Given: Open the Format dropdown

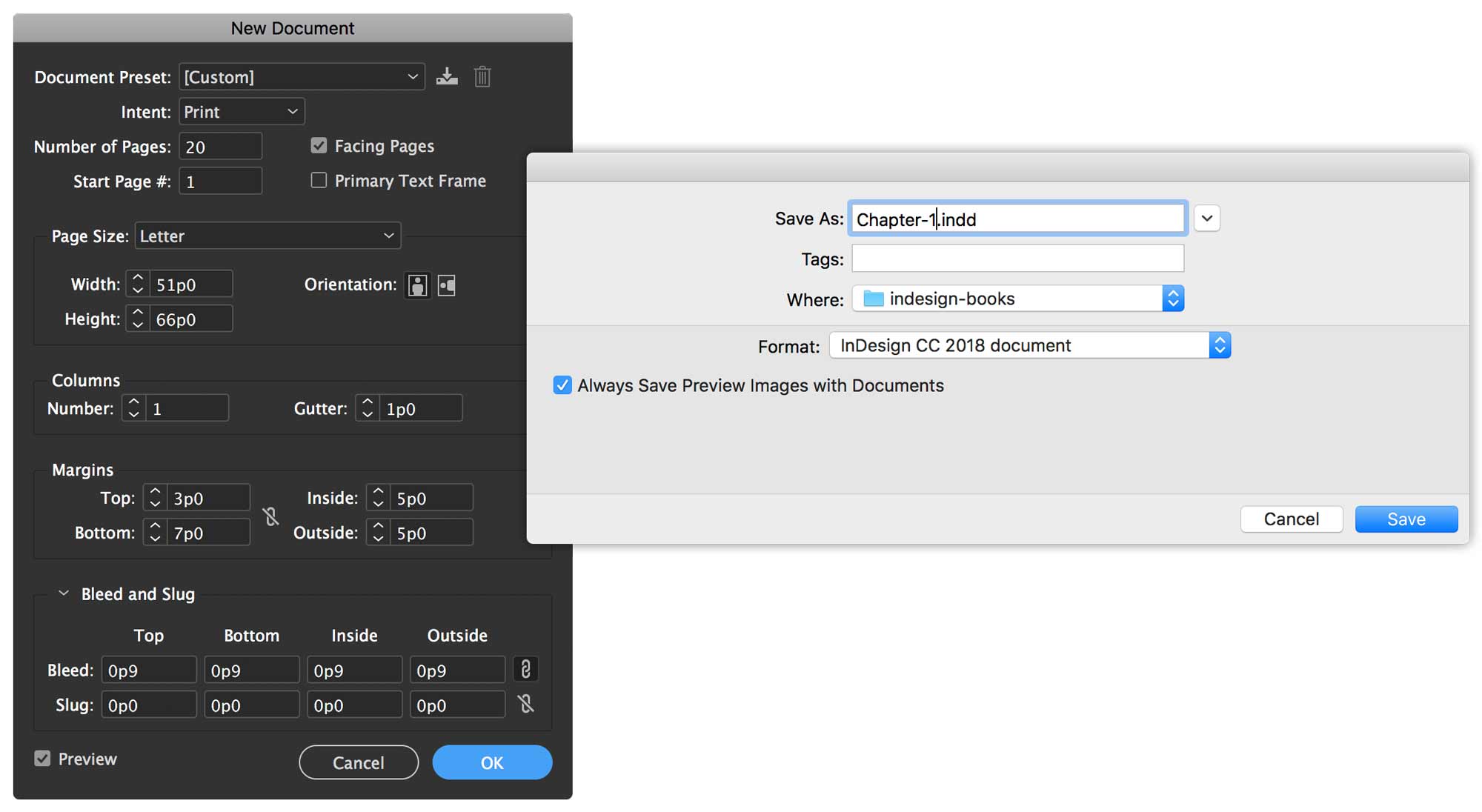Looking at the screenshot, I should pyautogui.click(x=1029, y=345).
